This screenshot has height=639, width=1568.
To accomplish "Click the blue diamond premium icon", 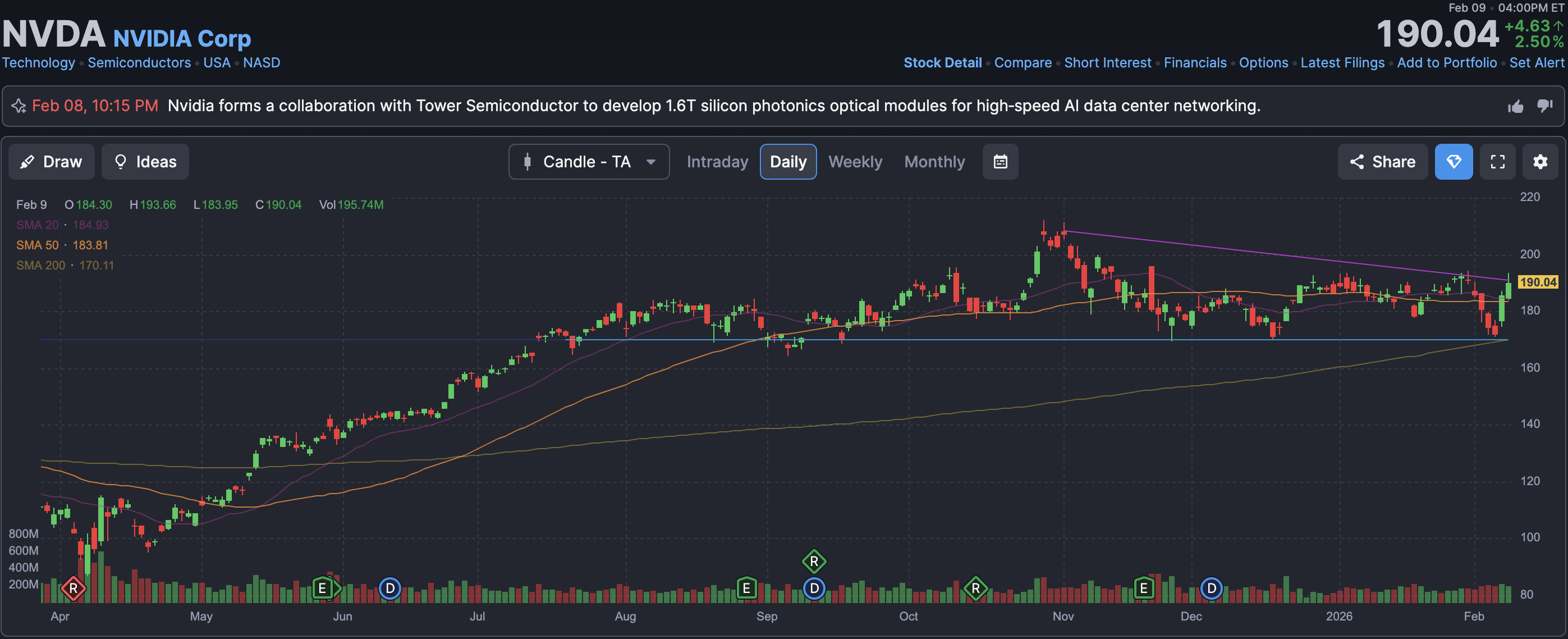I will click(1453, 161).
